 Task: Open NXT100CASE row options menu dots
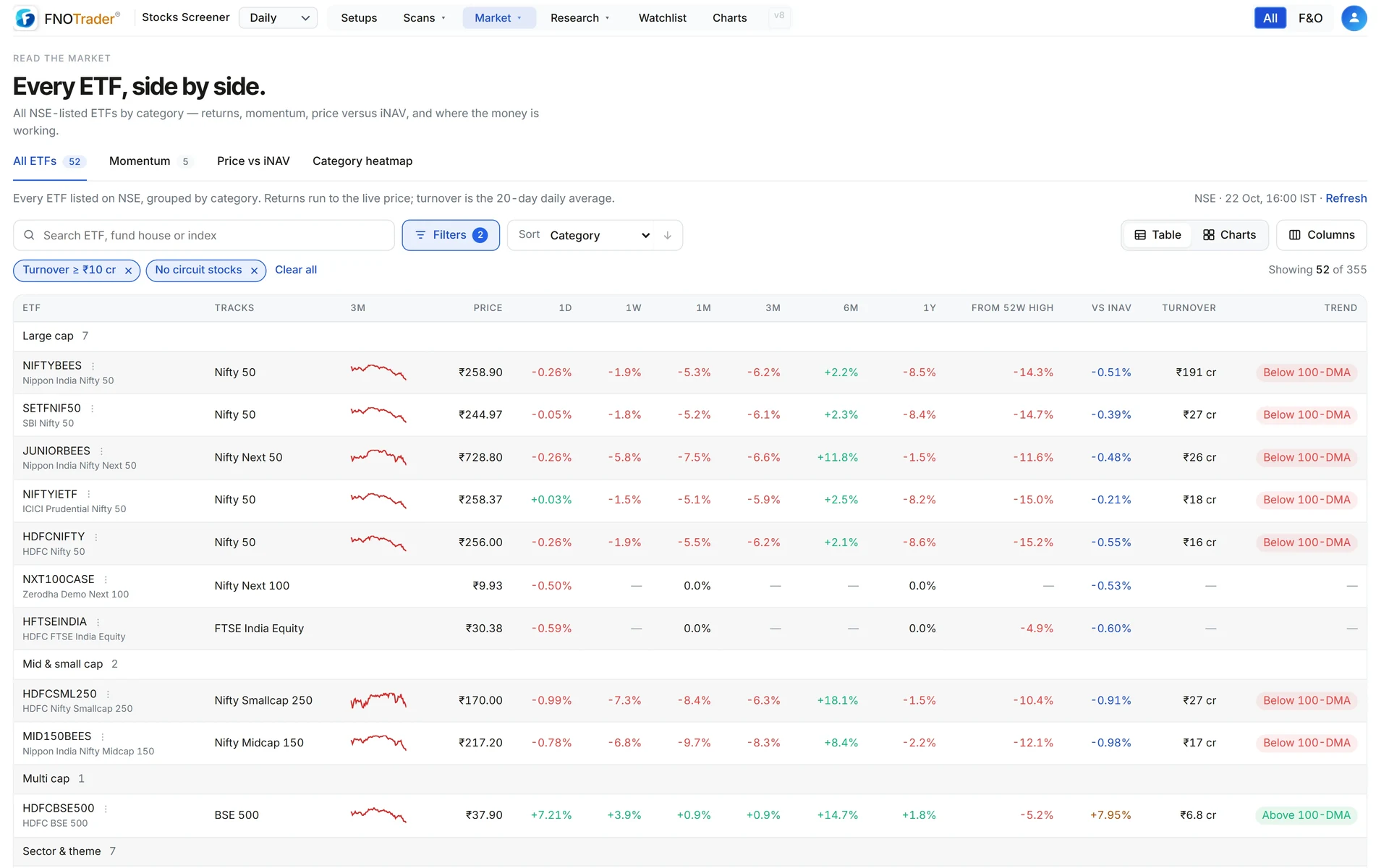(106, 580)
